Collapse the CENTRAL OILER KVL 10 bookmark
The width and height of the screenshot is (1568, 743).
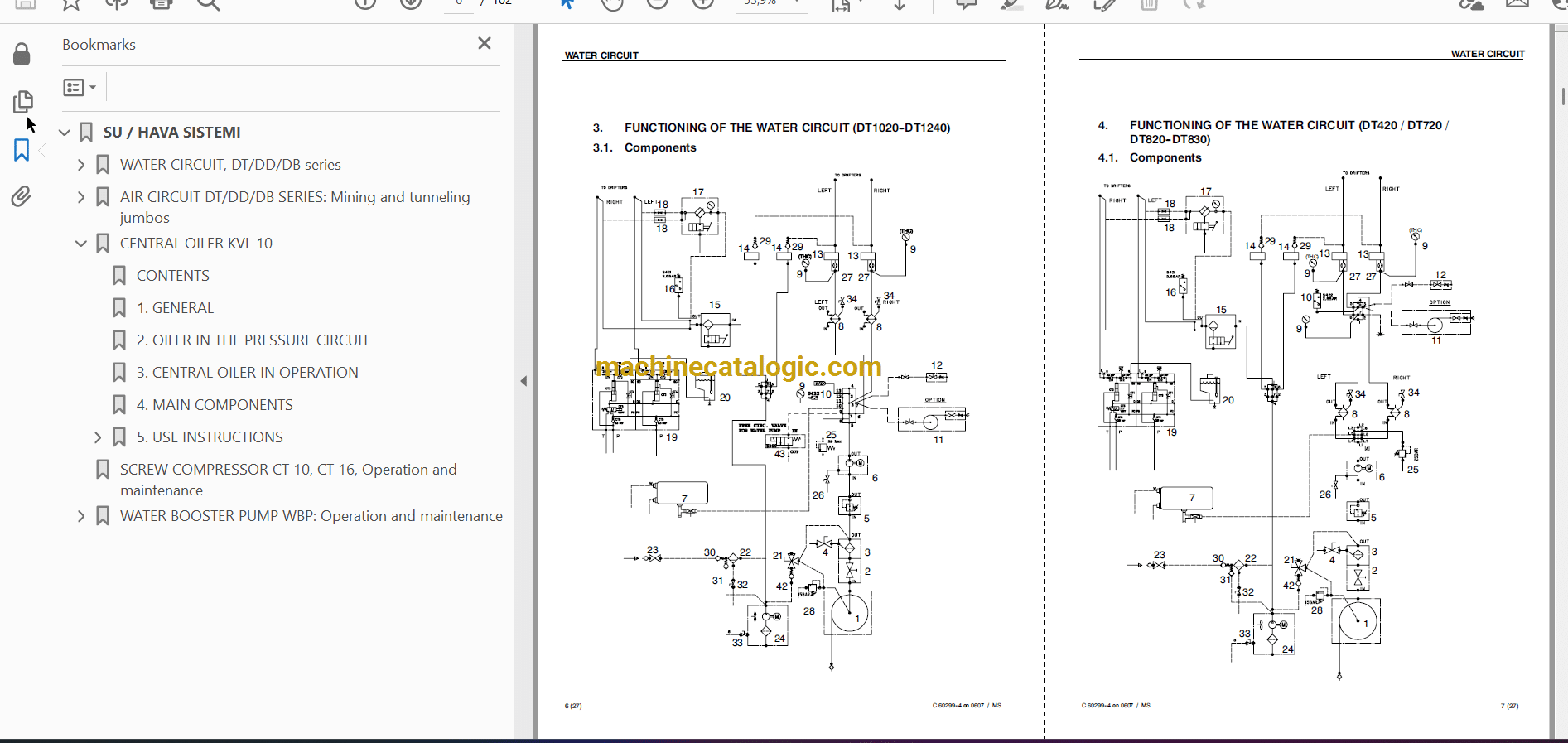coord(81,244)
